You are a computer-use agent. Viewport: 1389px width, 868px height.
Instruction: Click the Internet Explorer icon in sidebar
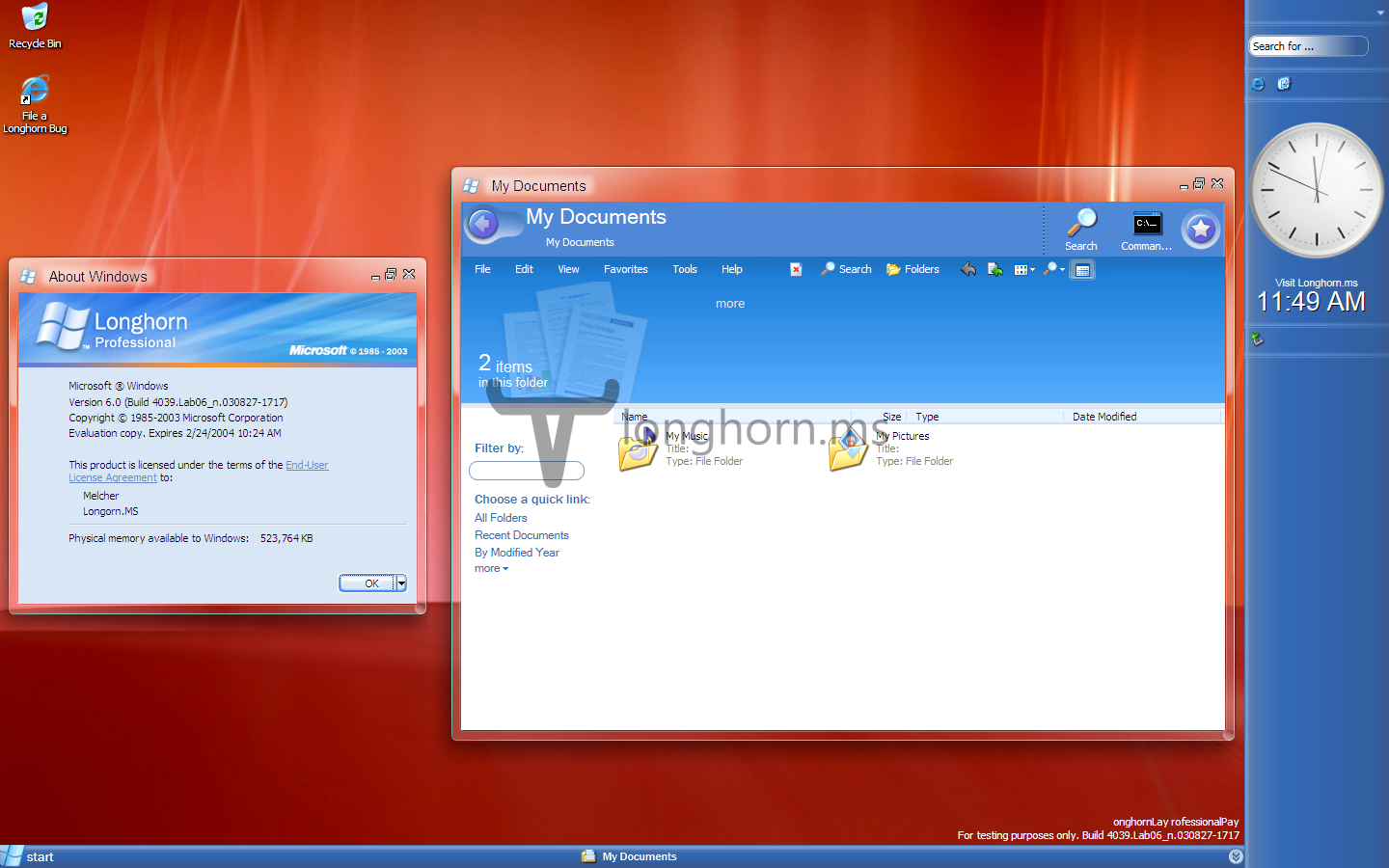[1258, 84]
